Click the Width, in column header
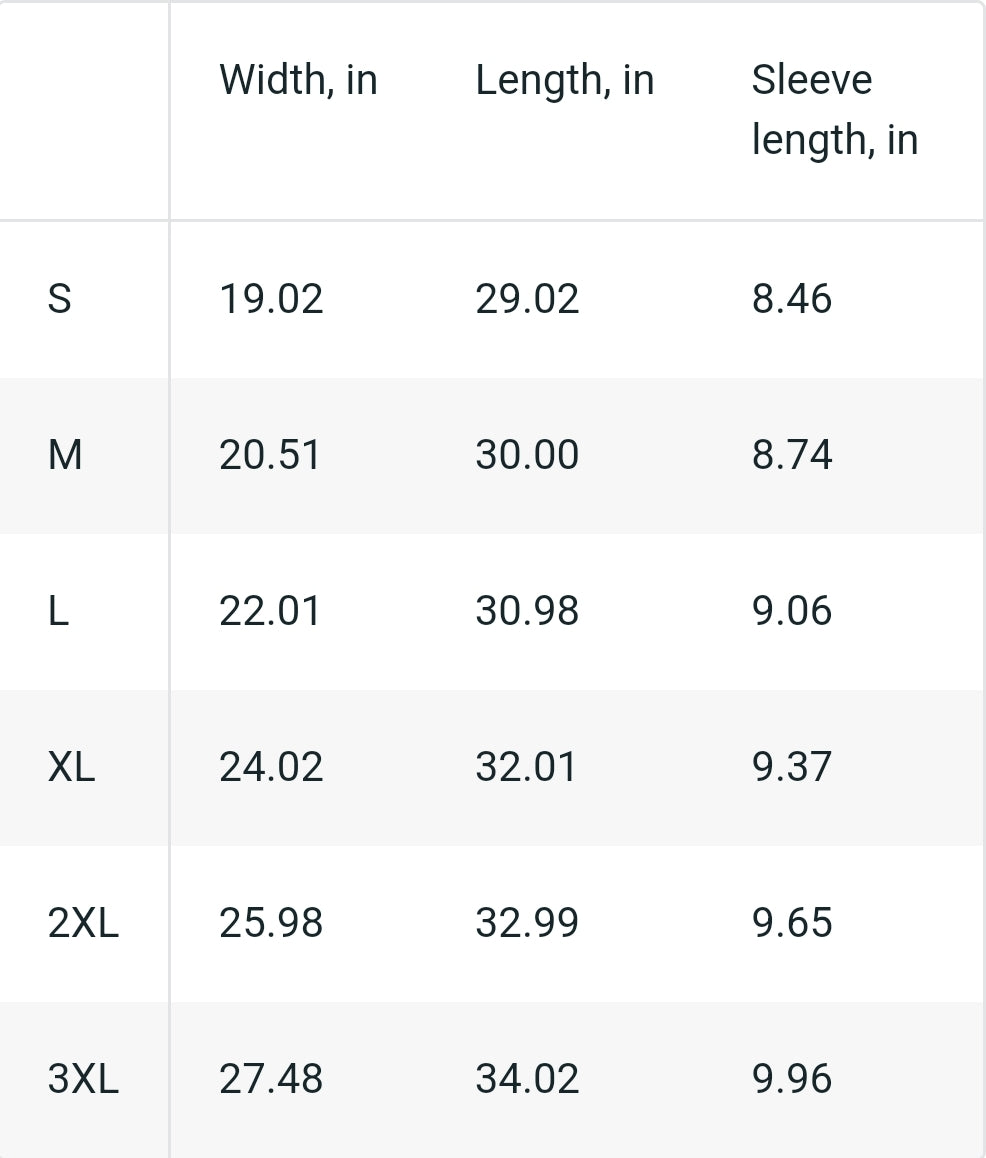Viewport: 986px width, 1158px height. pos(298,80)
